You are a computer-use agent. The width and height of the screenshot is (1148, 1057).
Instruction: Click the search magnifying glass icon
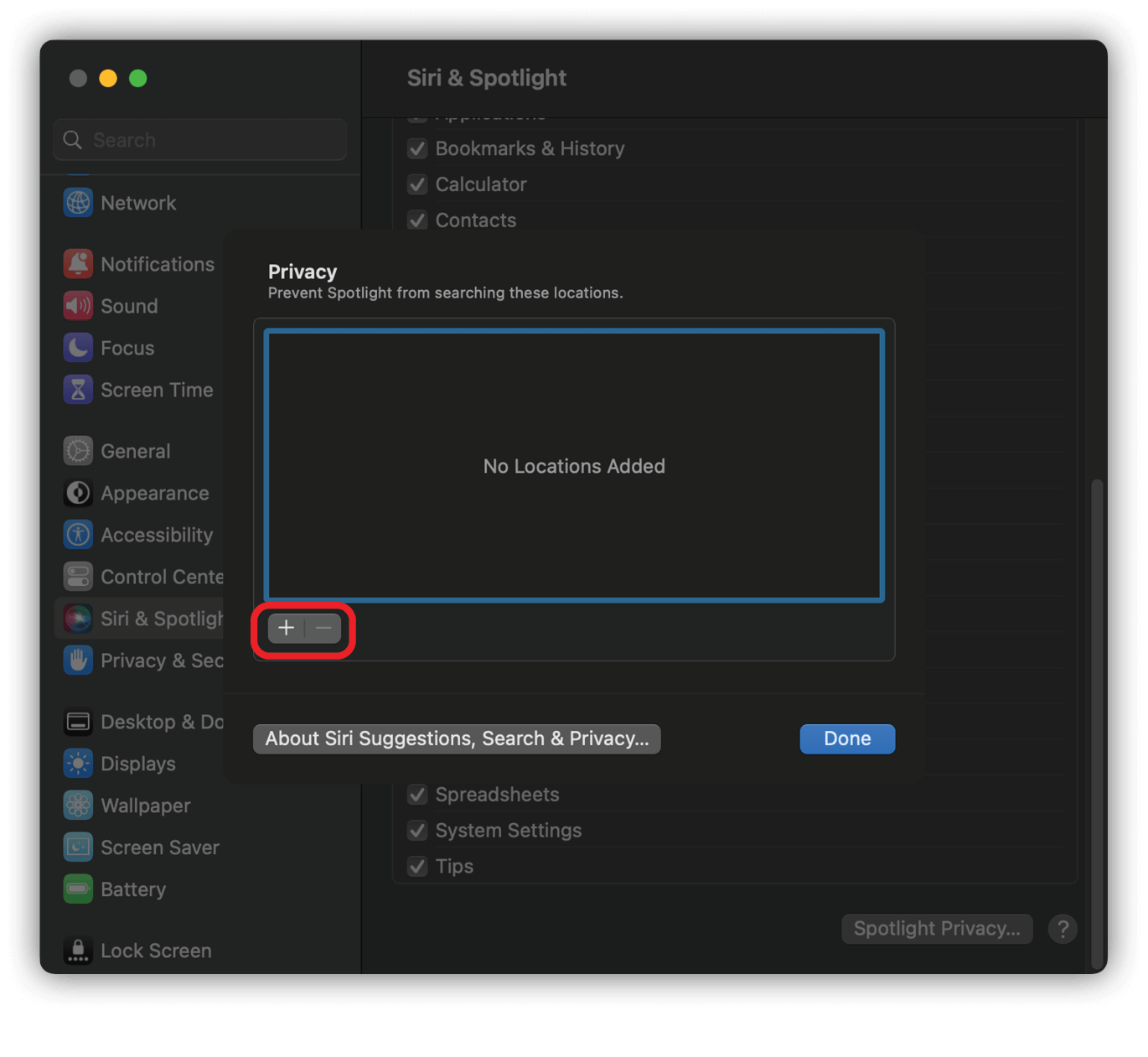point(73,140)
